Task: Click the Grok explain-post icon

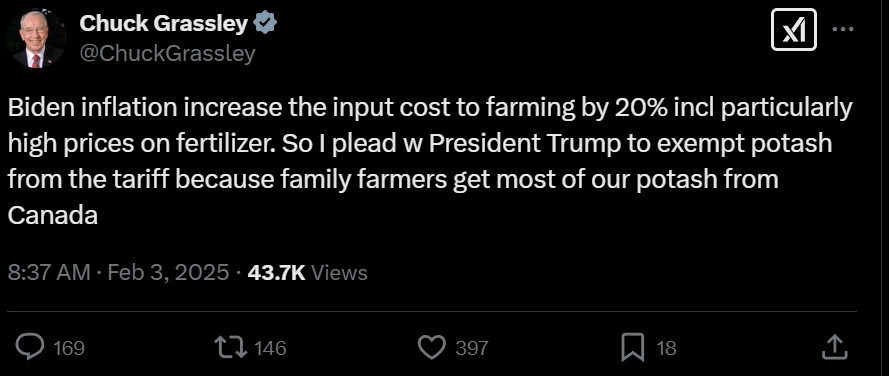Action: (x=794, y=29)
